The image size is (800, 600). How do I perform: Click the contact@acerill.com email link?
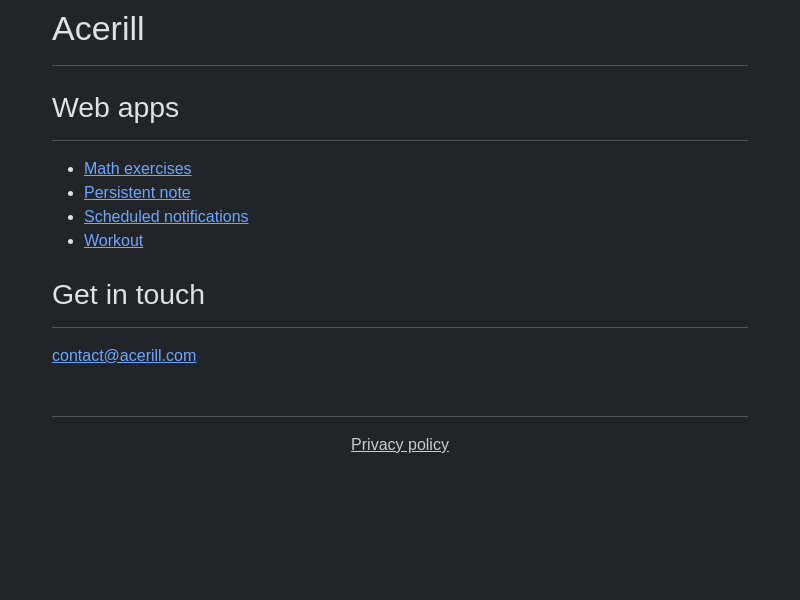(124, 356)
